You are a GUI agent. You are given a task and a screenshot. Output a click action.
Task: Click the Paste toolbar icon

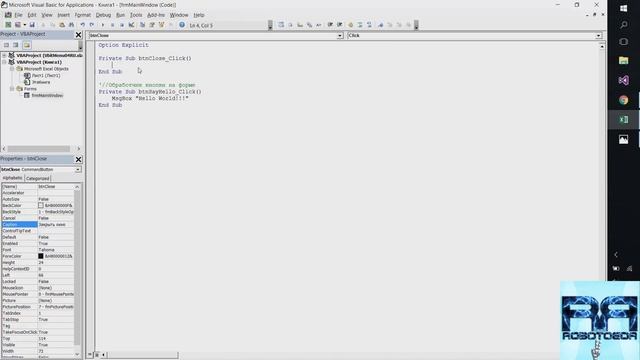[62, 25]
